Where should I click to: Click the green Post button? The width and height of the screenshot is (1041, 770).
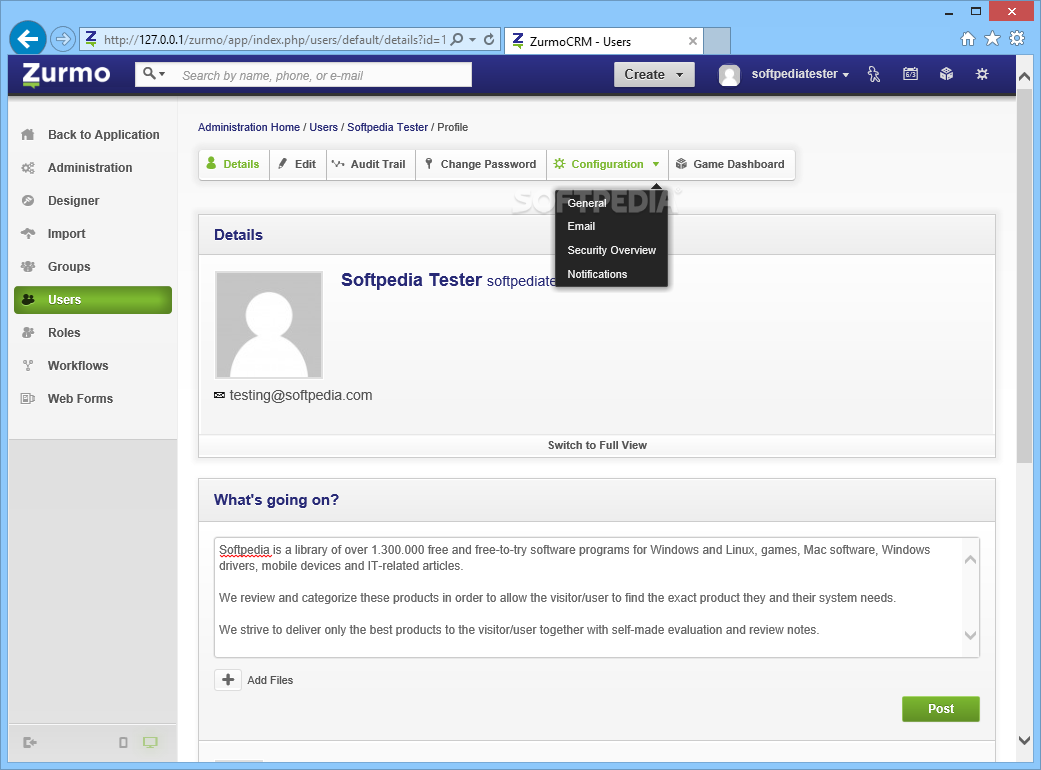pyautogui.click(x=940, y=709)
